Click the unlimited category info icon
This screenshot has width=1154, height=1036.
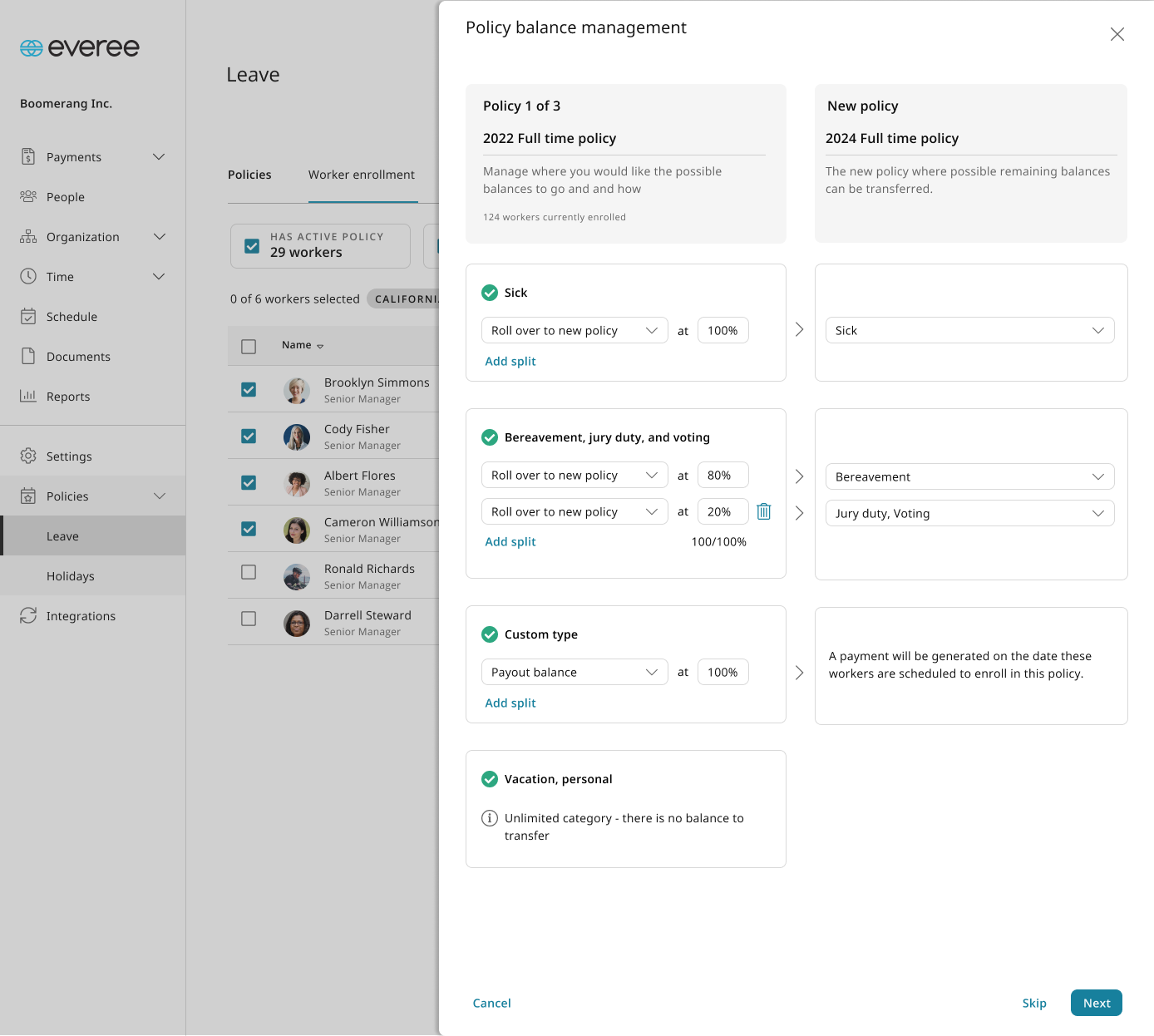[490, 818]
